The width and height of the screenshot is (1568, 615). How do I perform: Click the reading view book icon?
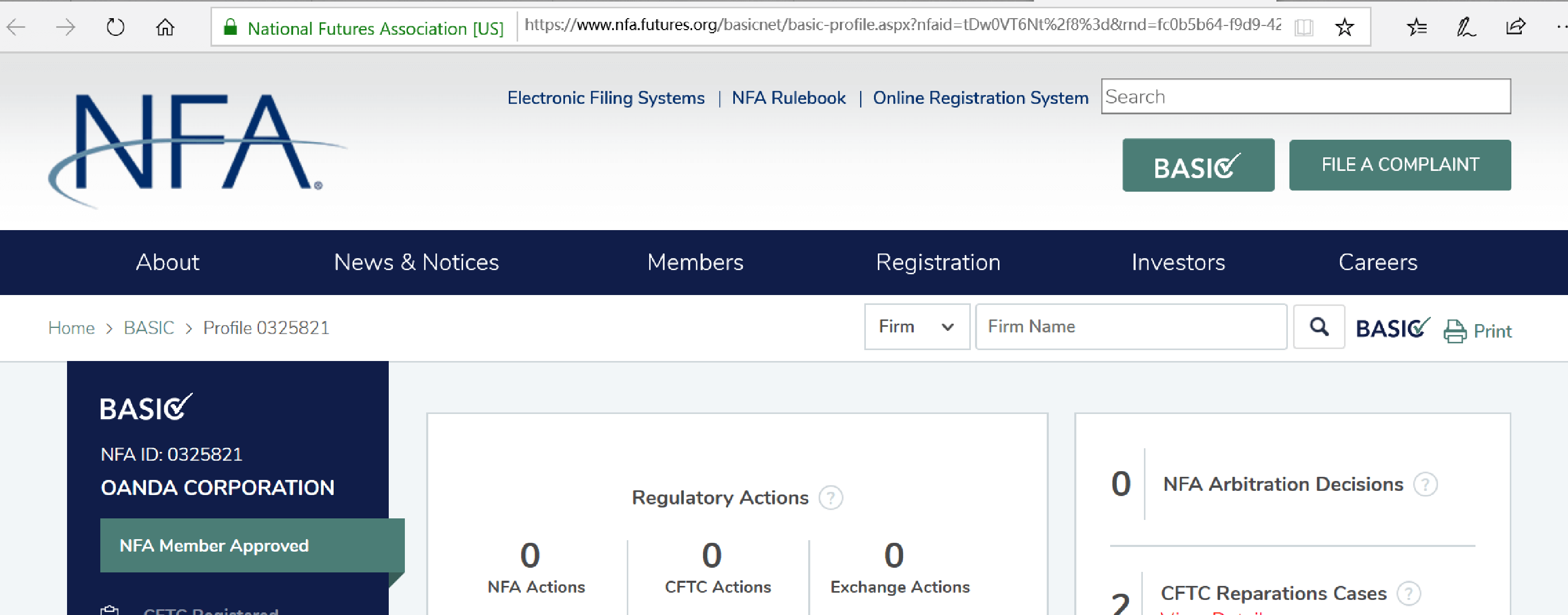point(1303,28)
